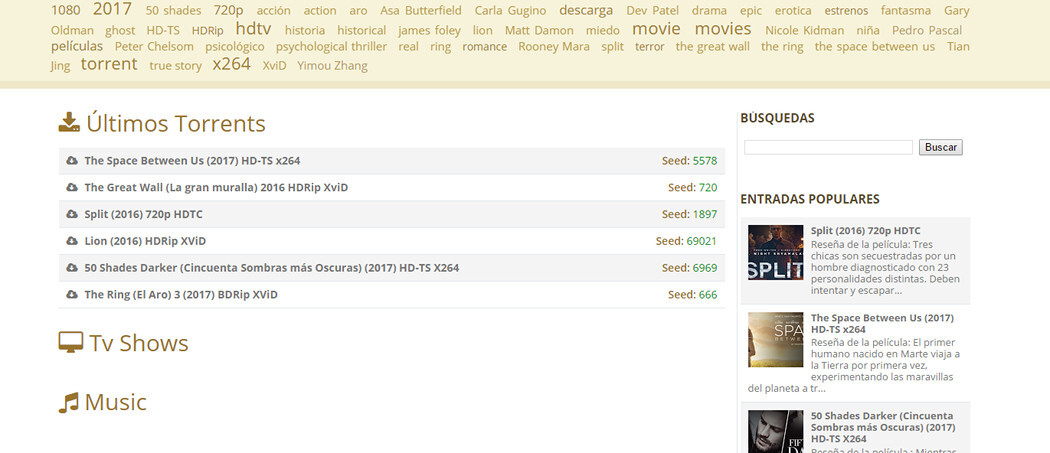Open Lion (2016) HDRip XViD torrent link
The width and height of the screenshot is (1050, 453).
pos(145,241)
